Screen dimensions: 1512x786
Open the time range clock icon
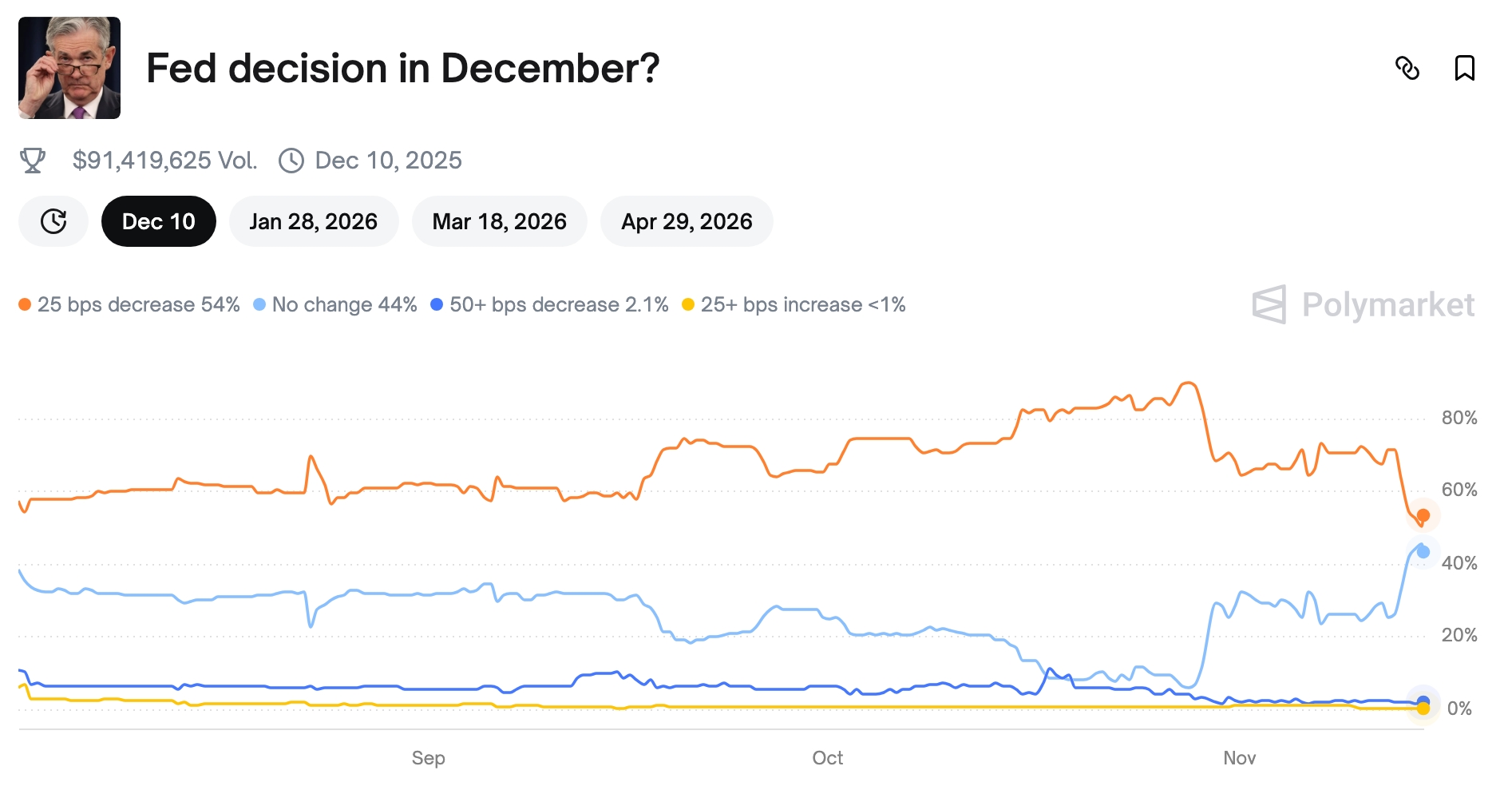point(53,221)
